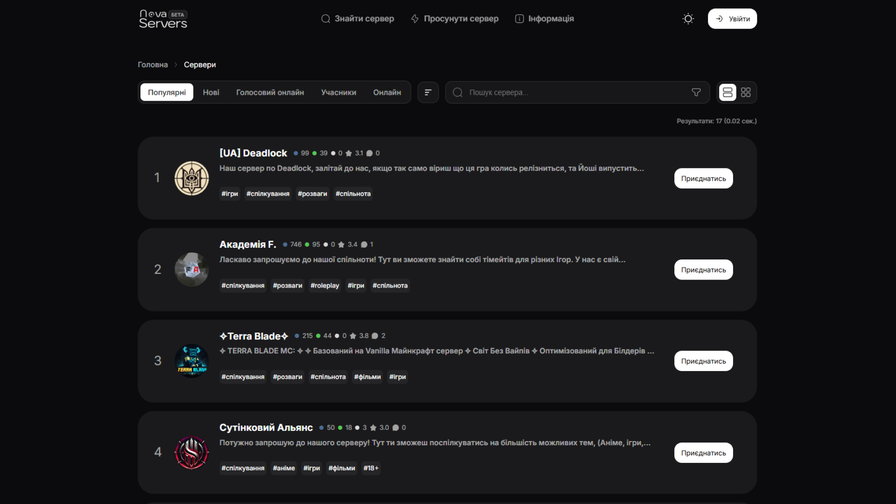Join the Академія F. server with Приєднатись
Image resolution: width=896 pixels, height=504 pixels.
703,270
